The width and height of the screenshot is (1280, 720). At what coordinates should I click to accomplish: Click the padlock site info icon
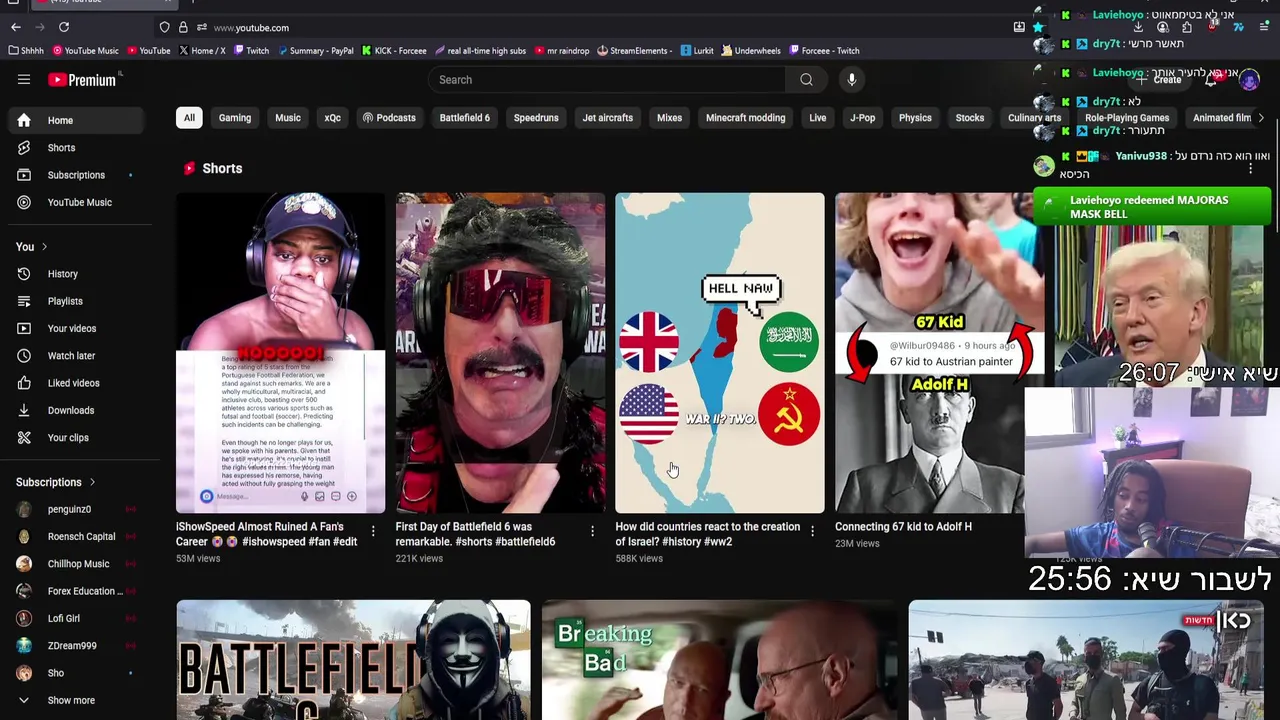coord(183,27)
